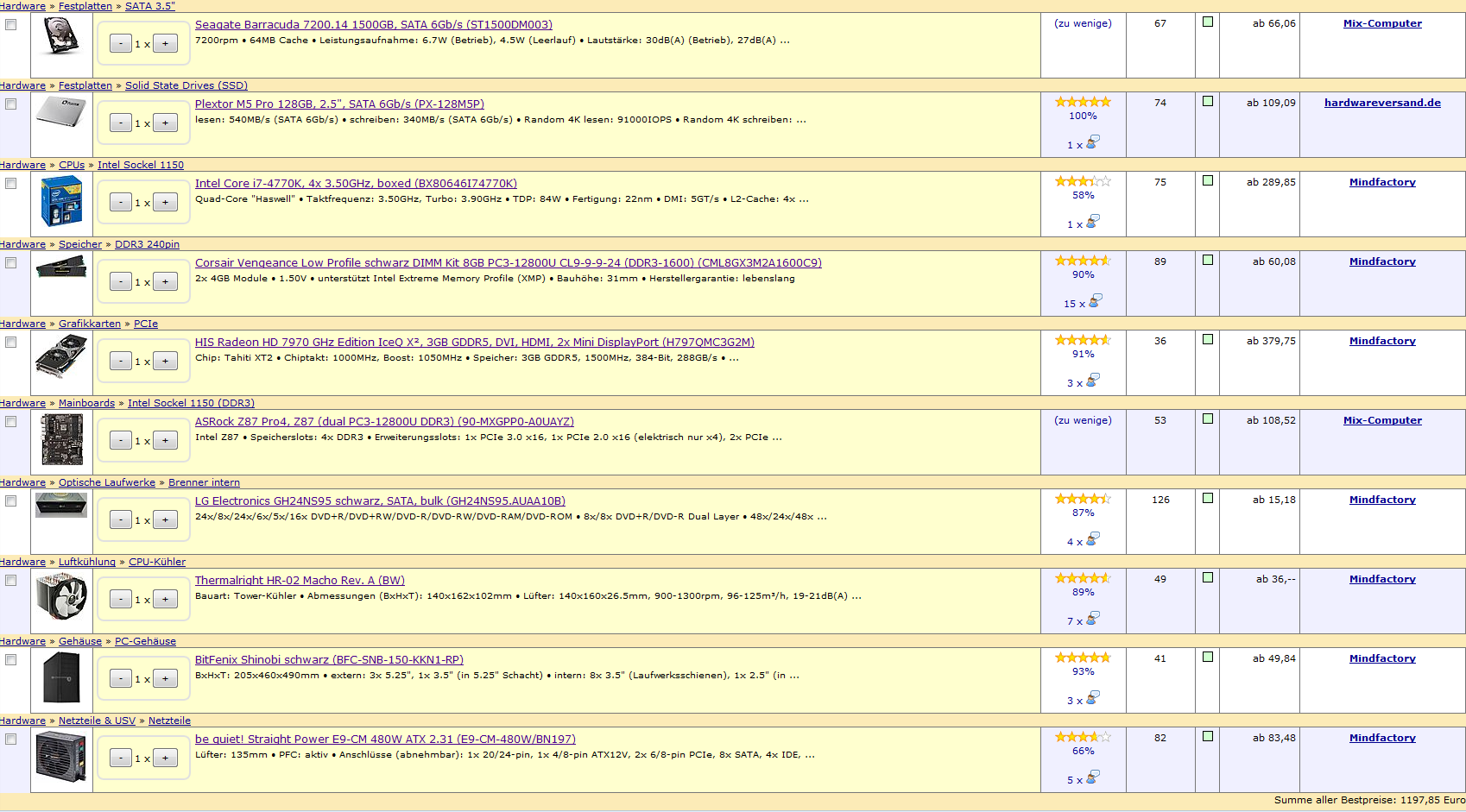Visit Mindfactory merchant for Intel Core i7-4770K

(1382, 182)
